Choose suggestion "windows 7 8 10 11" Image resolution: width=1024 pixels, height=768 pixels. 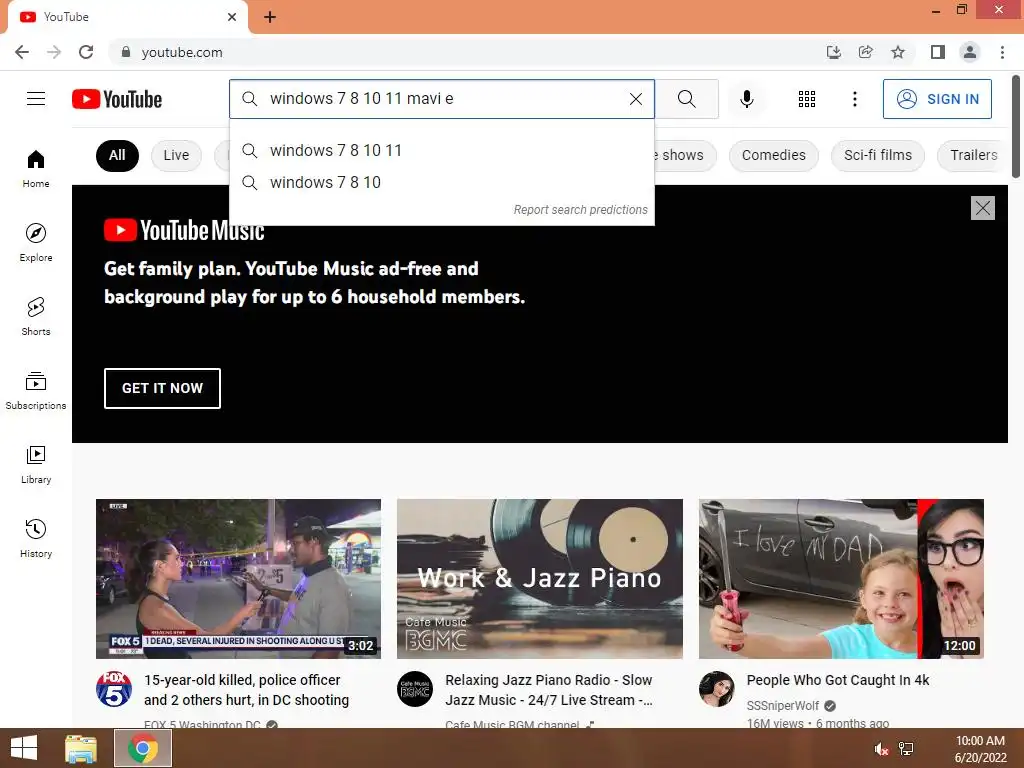tap(442, 150)
